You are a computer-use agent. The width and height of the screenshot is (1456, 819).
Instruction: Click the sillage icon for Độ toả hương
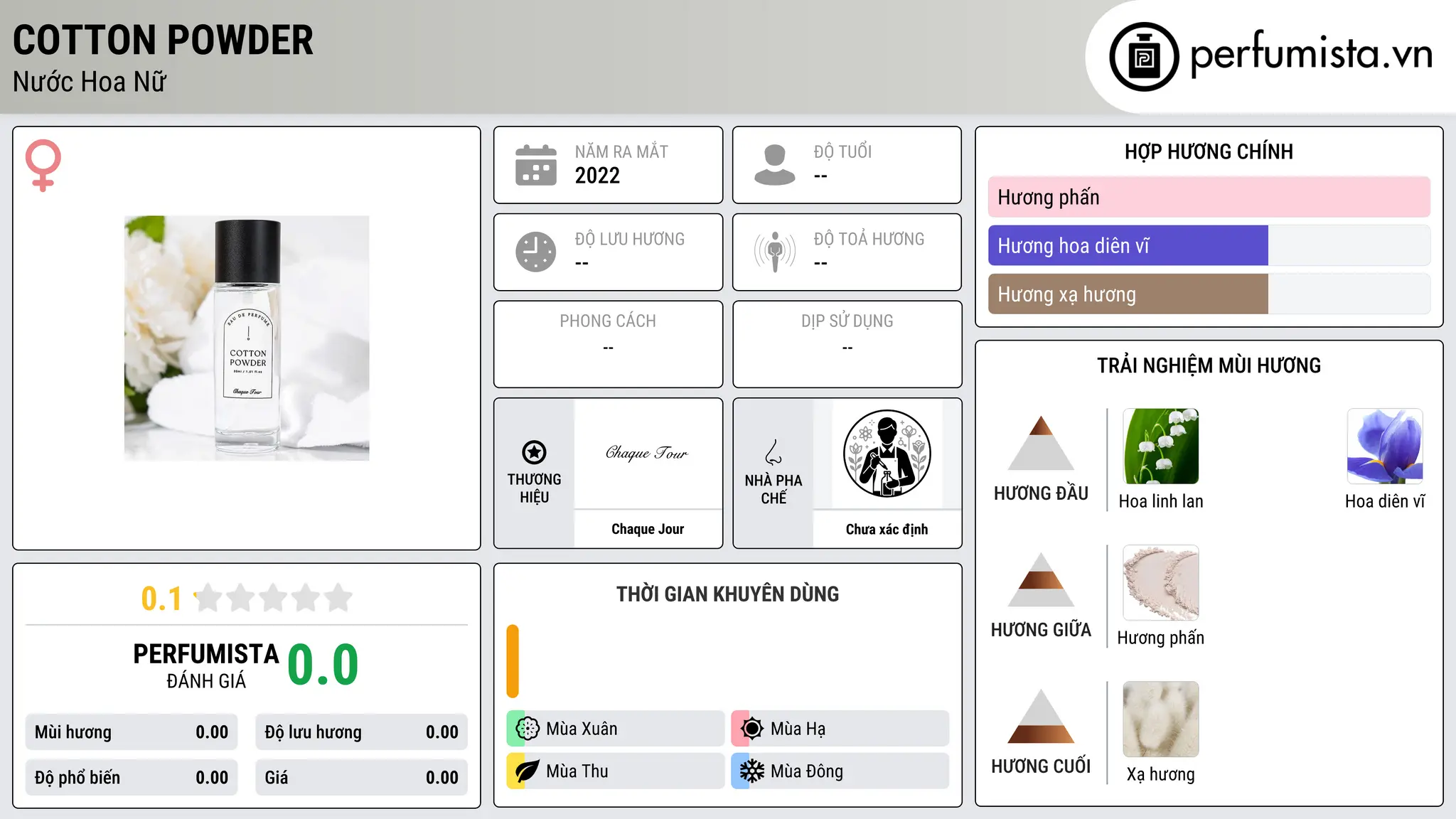pos(775,252)
